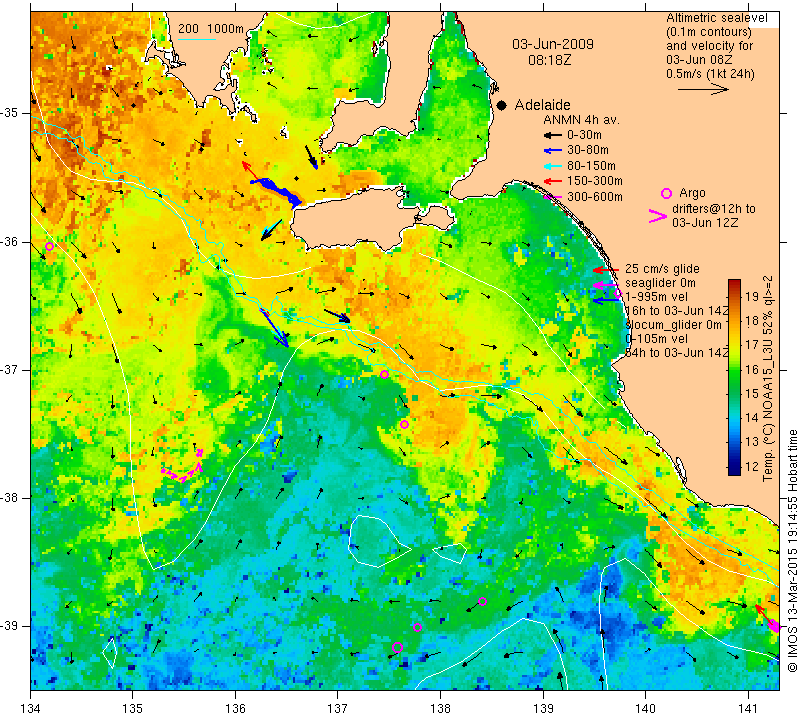Click the 'seaglider 0m' label
This screenshot has width=800, height=720.
(x=660, y=283)
